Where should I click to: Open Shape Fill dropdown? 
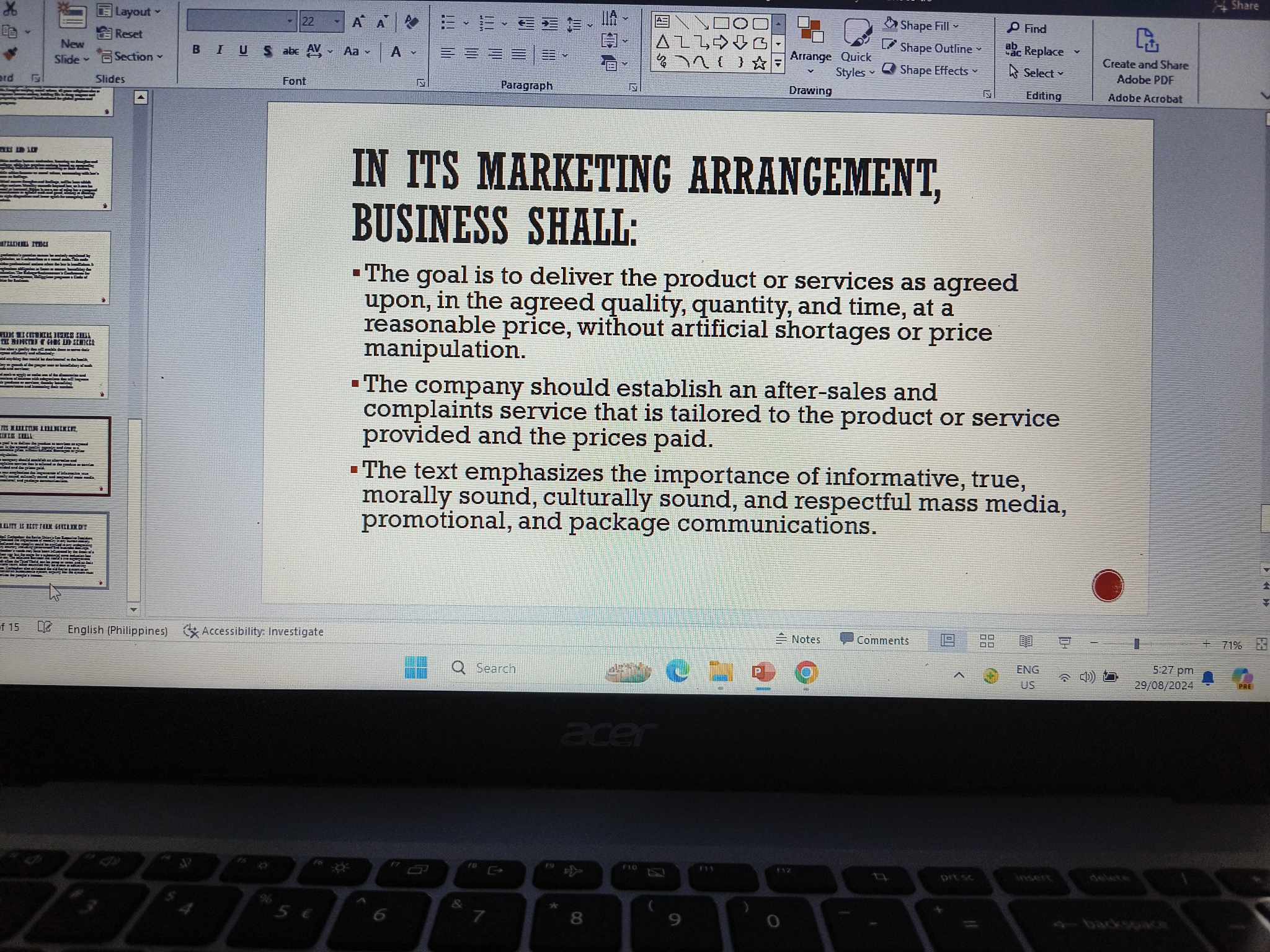[x=921, y=25]
